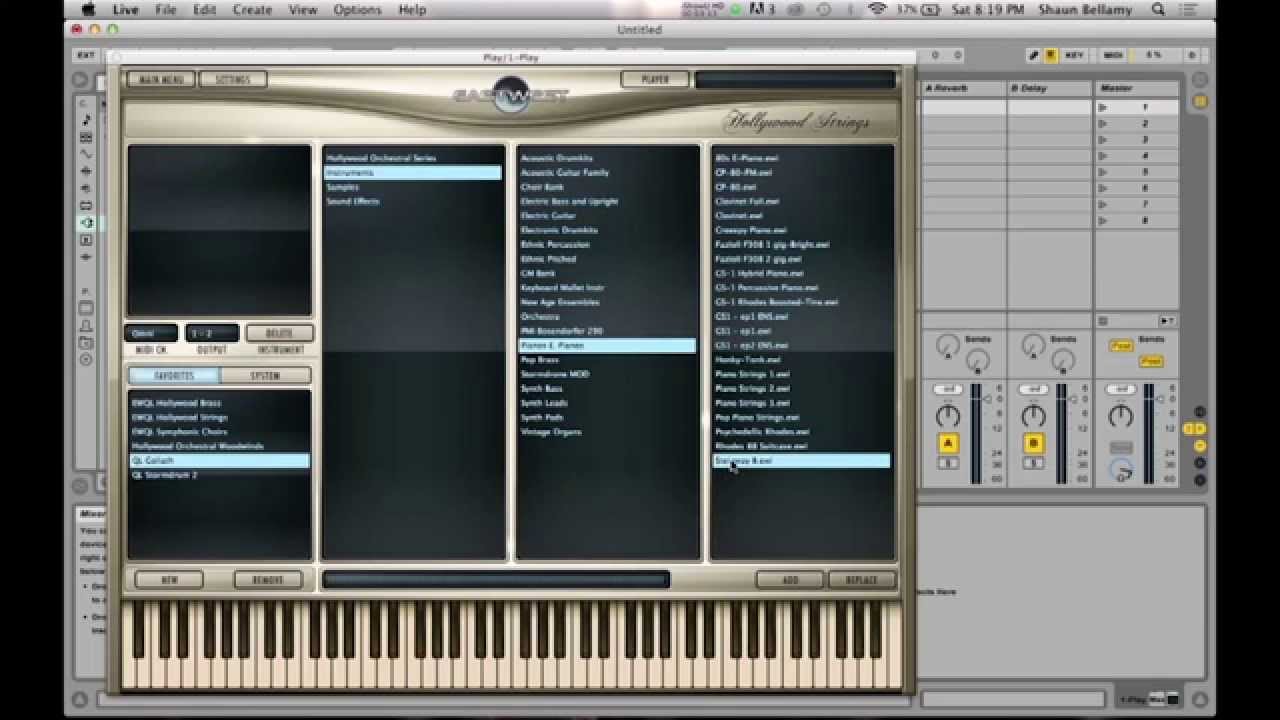This screenshot has height=720, width=1280.
Task: Select Steinway B.ewi in the instrument list
Action: [801, 461]
